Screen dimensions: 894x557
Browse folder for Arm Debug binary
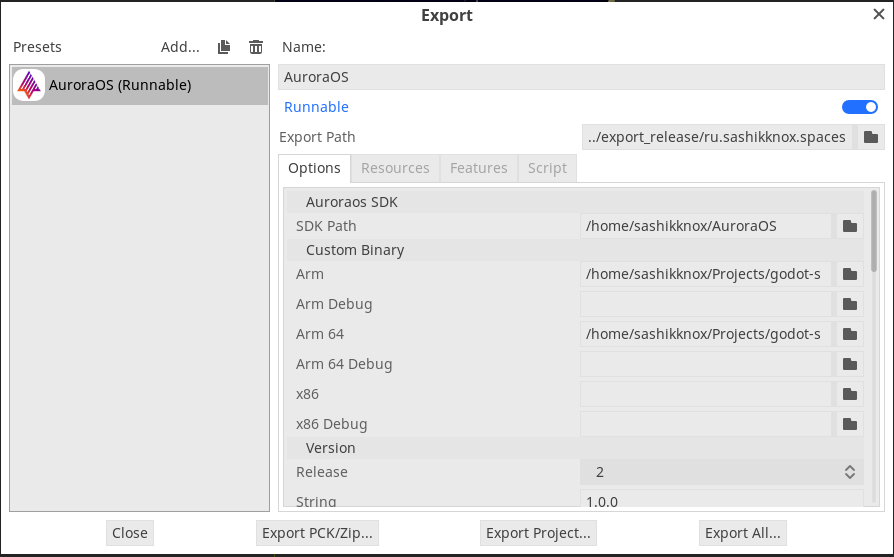pos(850,304)
